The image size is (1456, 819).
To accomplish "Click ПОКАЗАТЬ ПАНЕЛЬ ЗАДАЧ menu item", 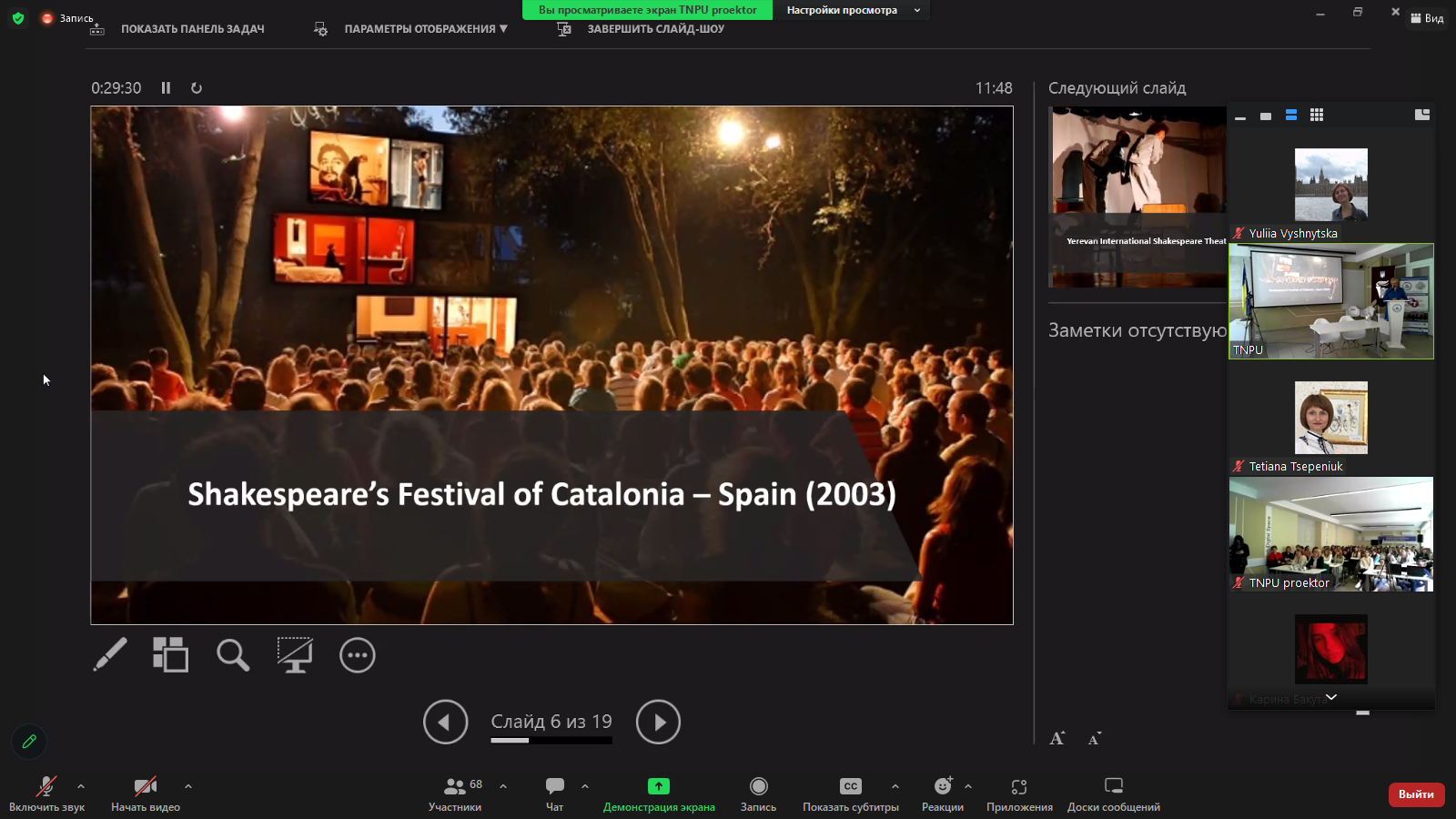I will [x=192, y=29].
